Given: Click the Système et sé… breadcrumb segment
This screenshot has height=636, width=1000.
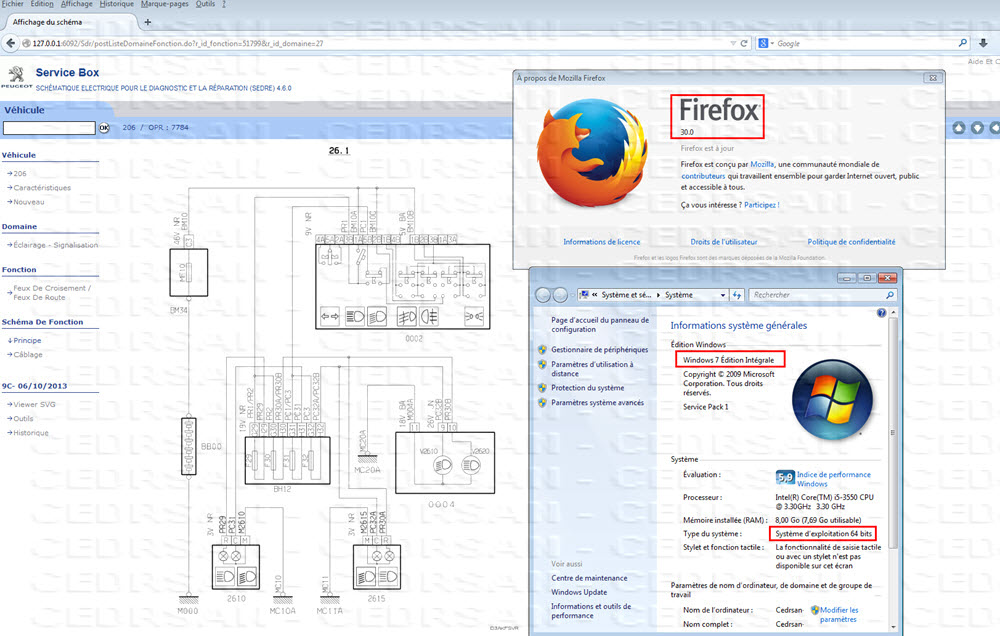Looking at the screenshot, I should 626,295.
